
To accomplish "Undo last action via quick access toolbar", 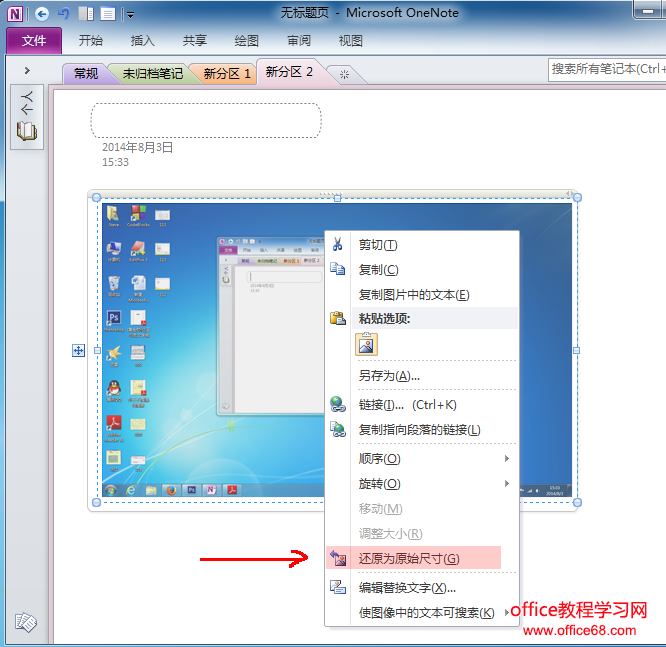I will [64, 14].
